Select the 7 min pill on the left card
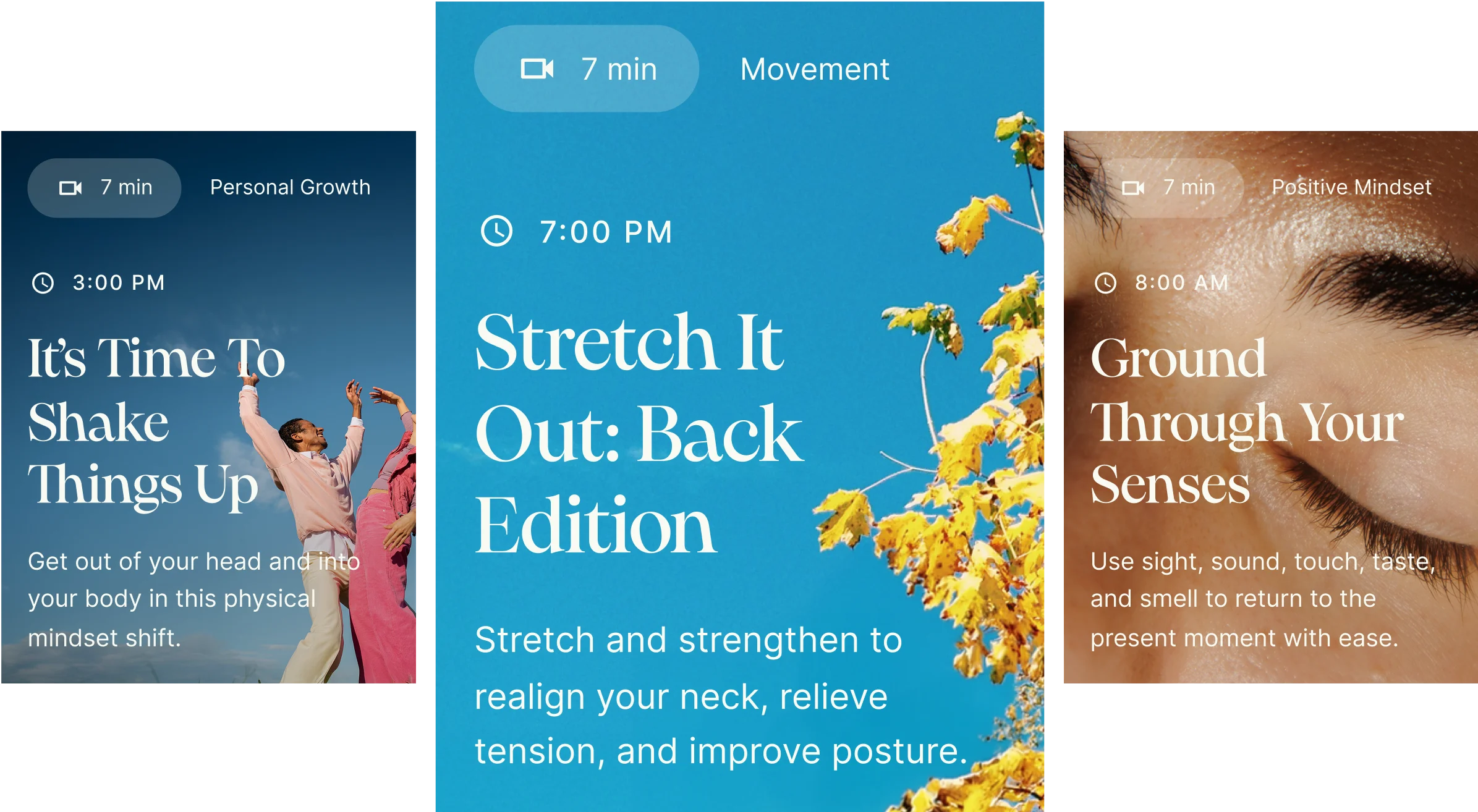 104,188
